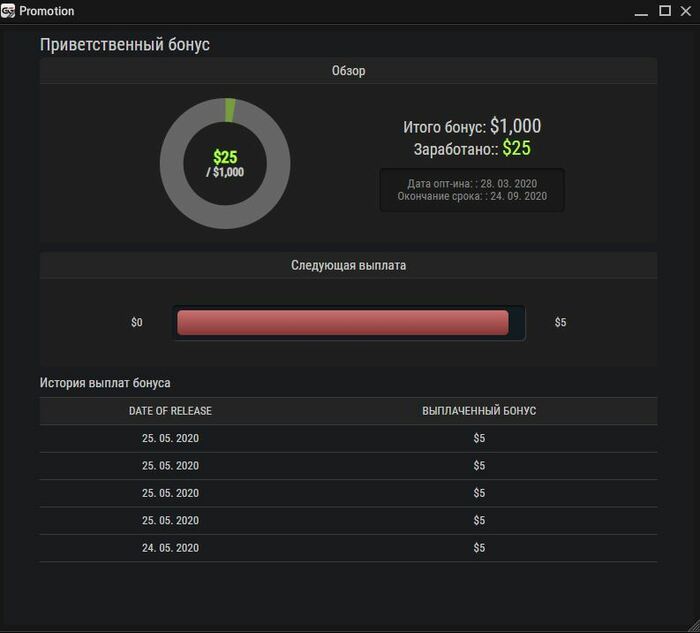The width and height of the screenshot is (700, 633).
Task: Maximize the Promotion window
Action: (x=665, y=11)
